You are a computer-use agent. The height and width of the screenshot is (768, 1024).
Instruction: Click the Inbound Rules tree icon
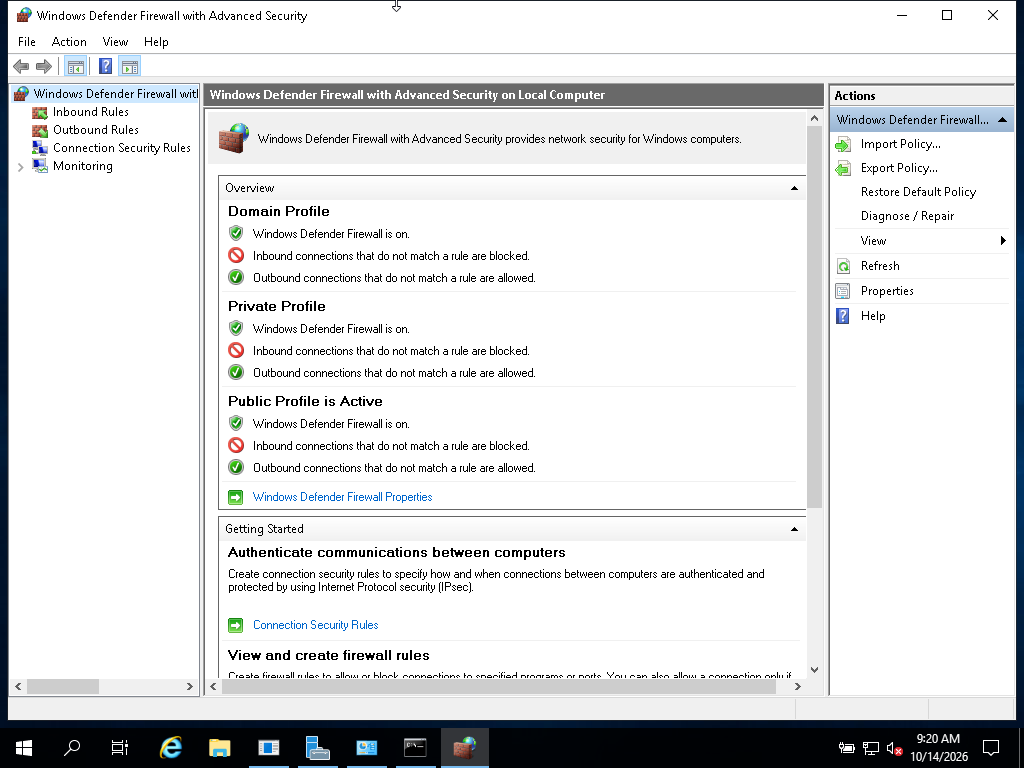40,112
